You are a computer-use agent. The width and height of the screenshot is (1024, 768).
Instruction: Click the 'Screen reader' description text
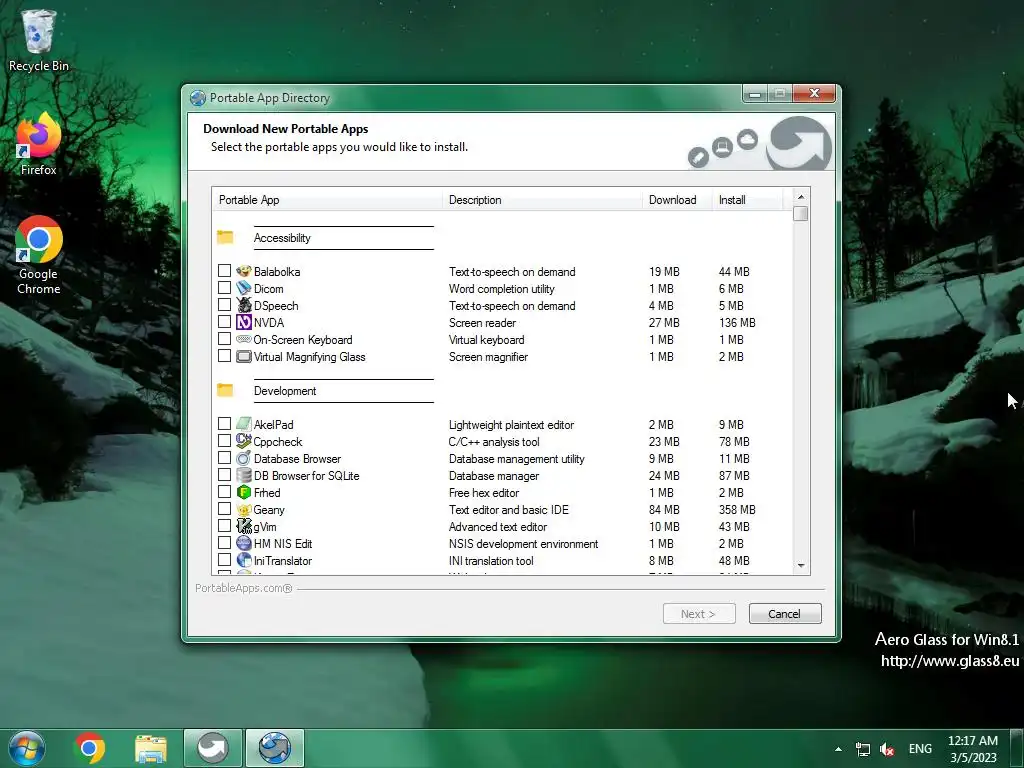point(483,323)
